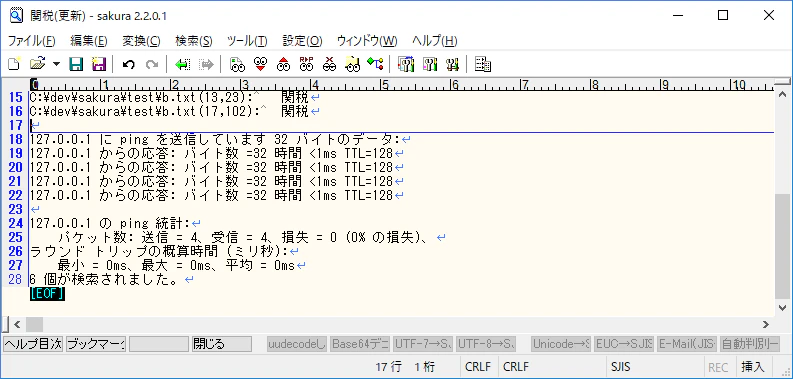Undo the last edit
The width and height of the screenshot is (793, 379).
click(128, 64)
